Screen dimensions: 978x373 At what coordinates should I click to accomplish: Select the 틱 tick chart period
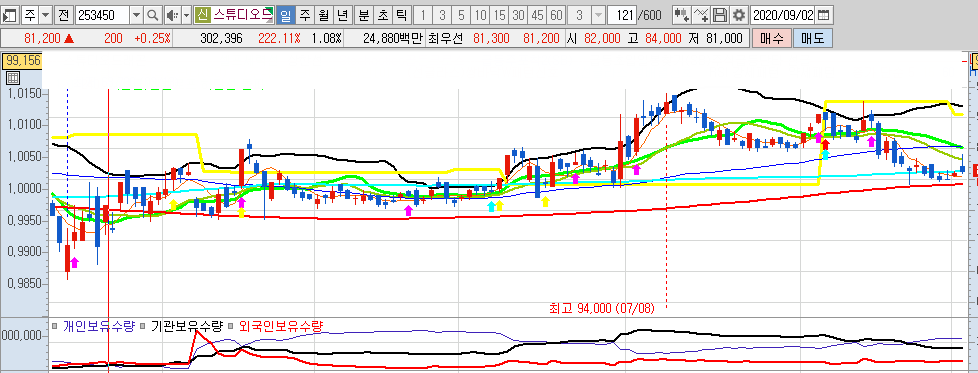point(402,14)
